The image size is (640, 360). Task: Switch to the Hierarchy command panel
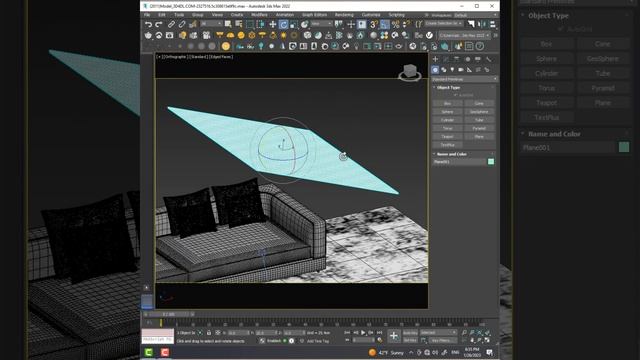pos(456,59)
